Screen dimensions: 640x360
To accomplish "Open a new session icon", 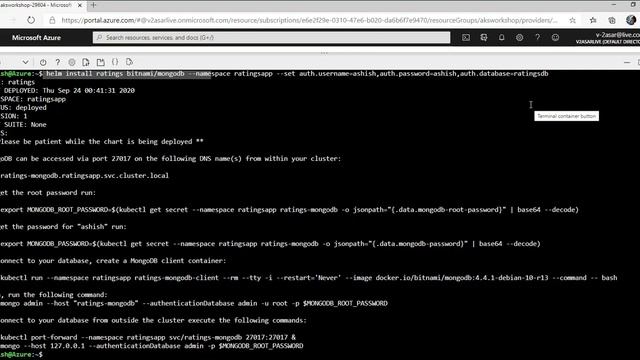I will click(x=100, y=62).
